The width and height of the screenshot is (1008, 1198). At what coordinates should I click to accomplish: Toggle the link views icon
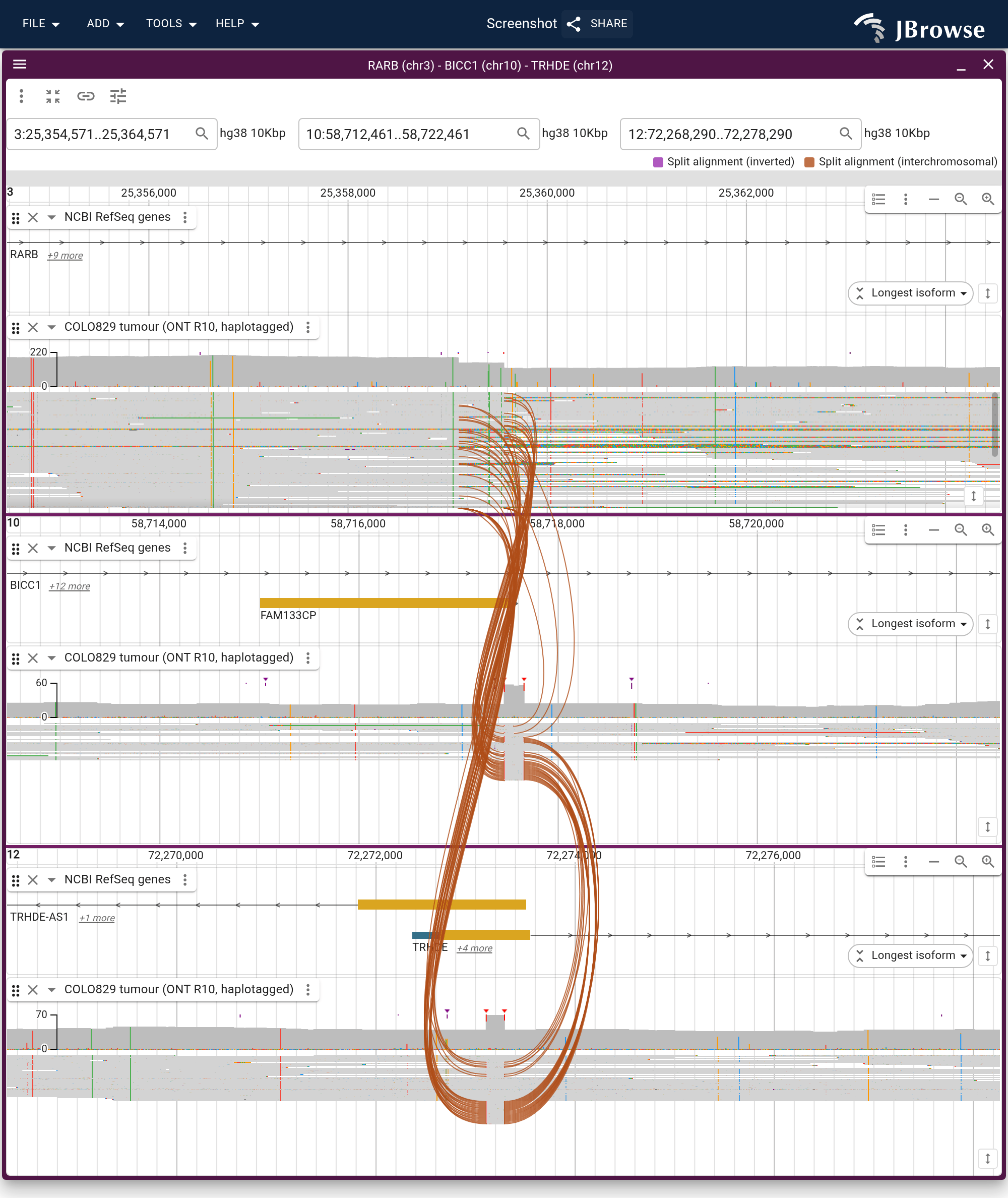click(86, 96)
